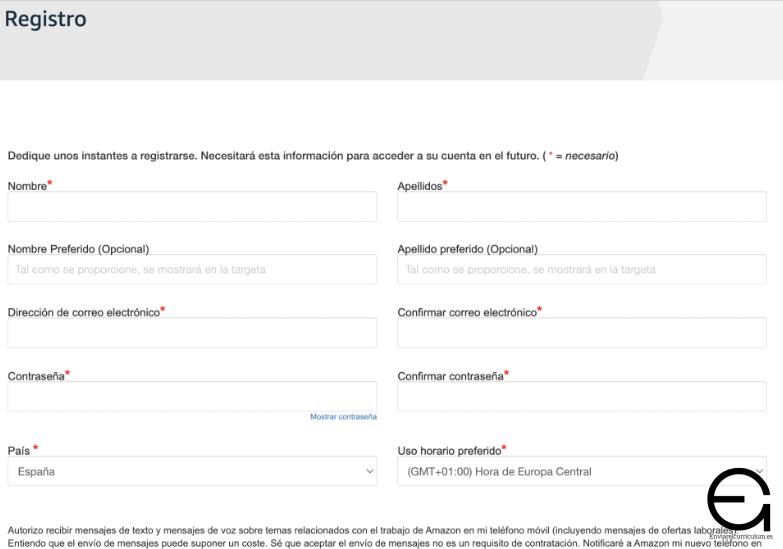Click the Dirección de correo electrónico label
The width and height of the screenshot is (783, 549).
(x=83, y=312)
